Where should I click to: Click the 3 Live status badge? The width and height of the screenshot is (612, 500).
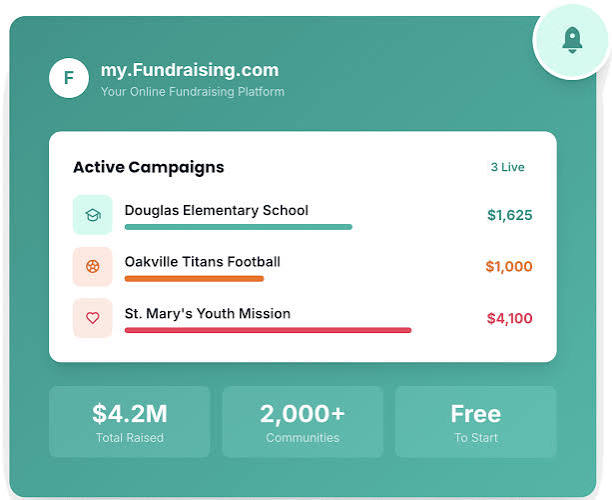[x=507, y=167]
